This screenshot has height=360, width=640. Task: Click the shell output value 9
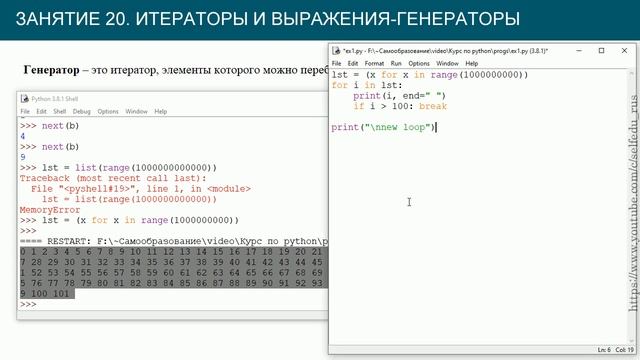tap(22, 158)
